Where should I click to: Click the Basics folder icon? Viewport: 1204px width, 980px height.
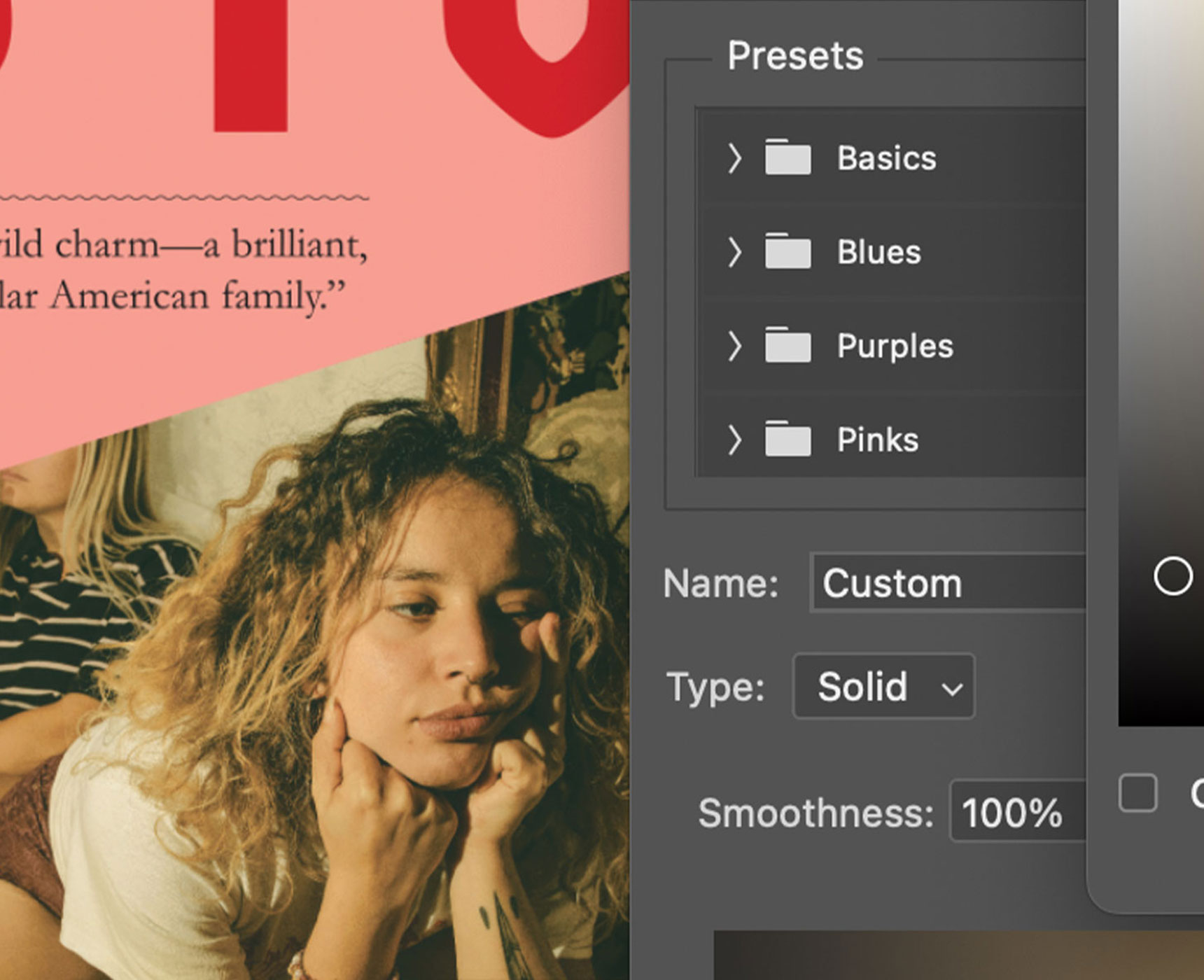tap(787, 157)
